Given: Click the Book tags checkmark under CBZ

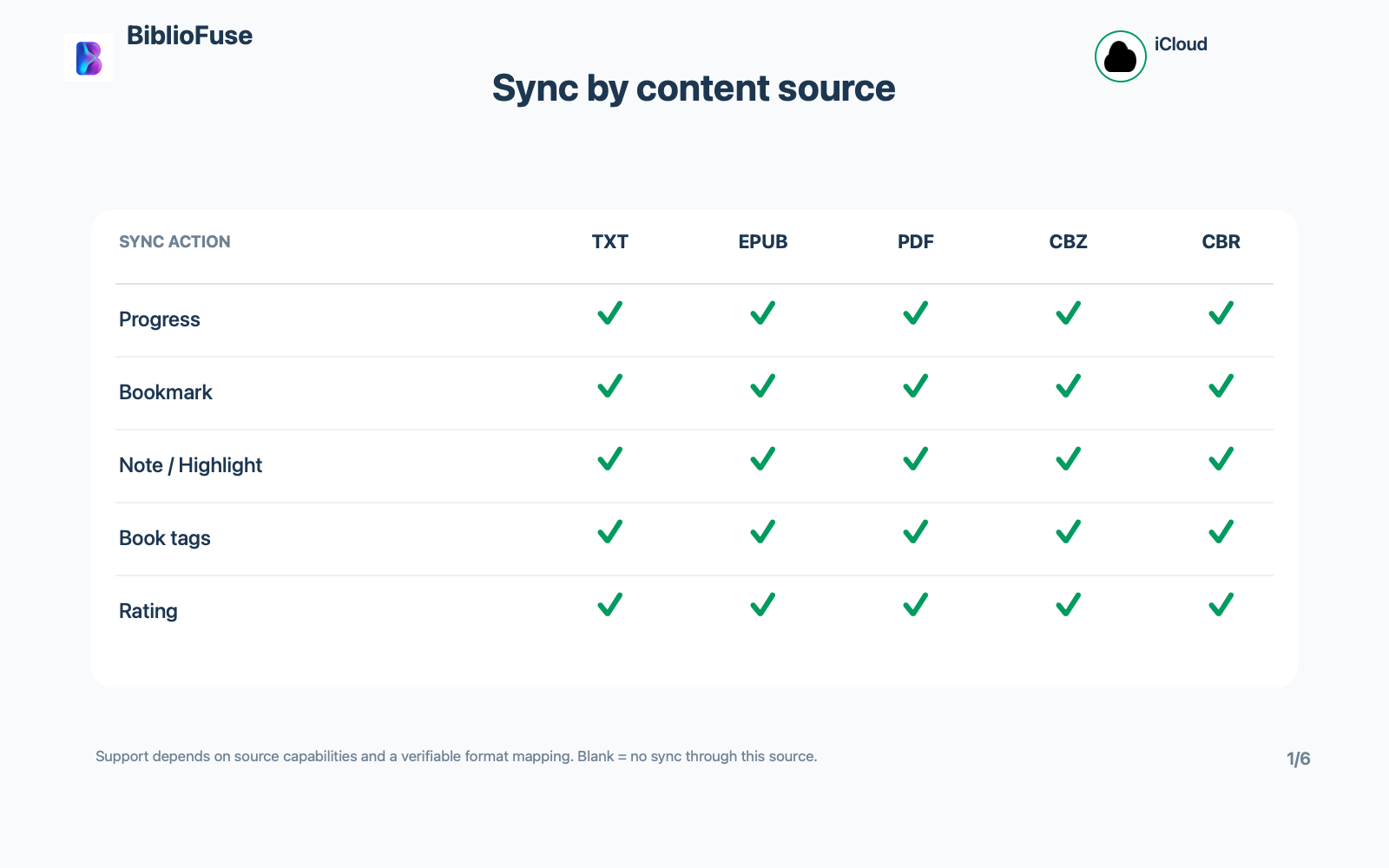Looking at the screenshot, I should click(1069, 531).
